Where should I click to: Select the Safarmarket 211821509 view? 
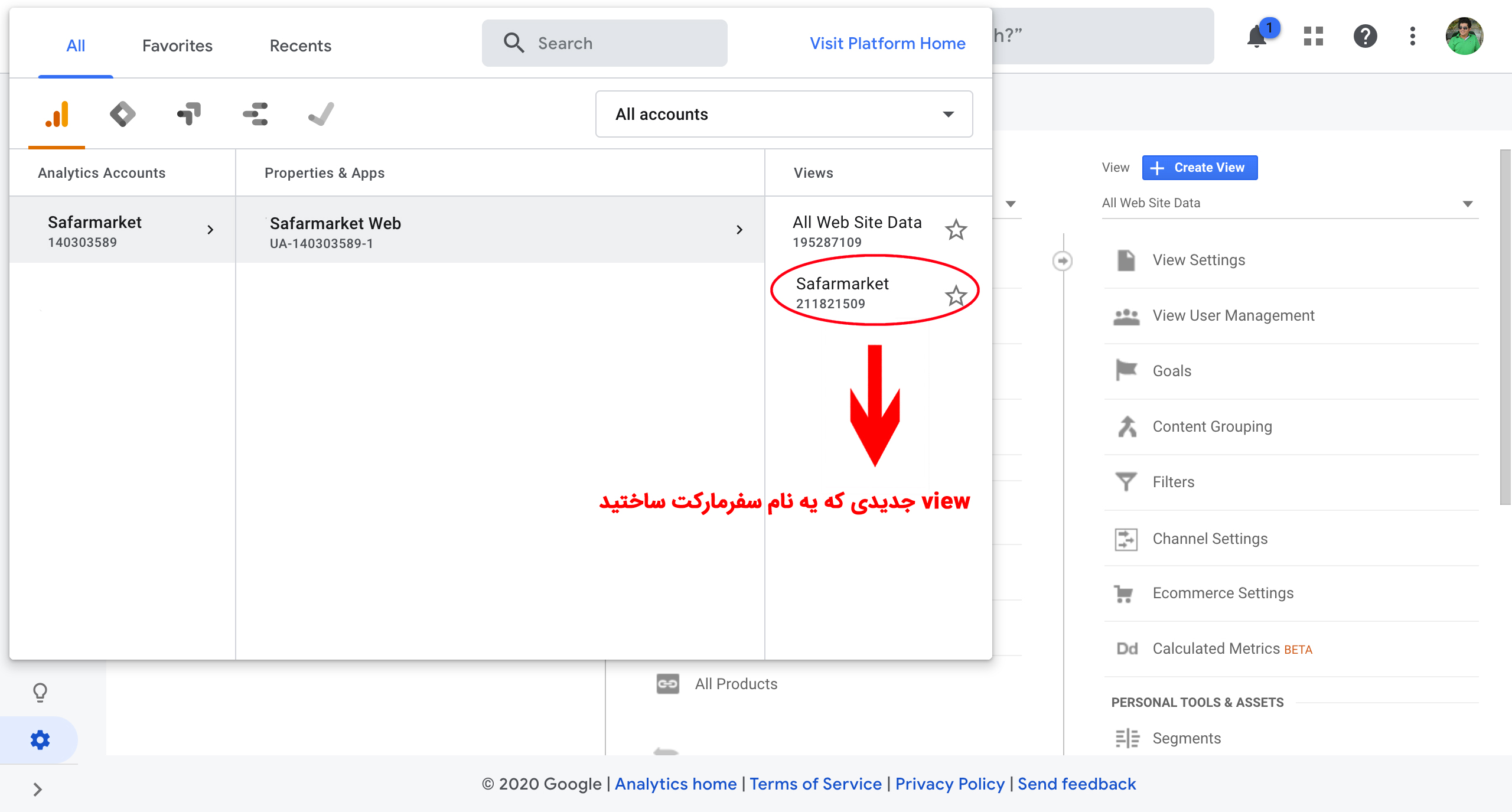(842, 293)
